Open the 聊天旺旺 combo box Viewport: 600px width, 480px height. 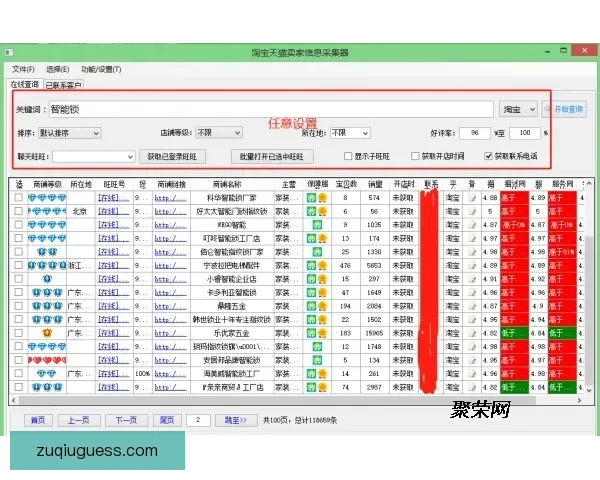[x=94, y=157]
